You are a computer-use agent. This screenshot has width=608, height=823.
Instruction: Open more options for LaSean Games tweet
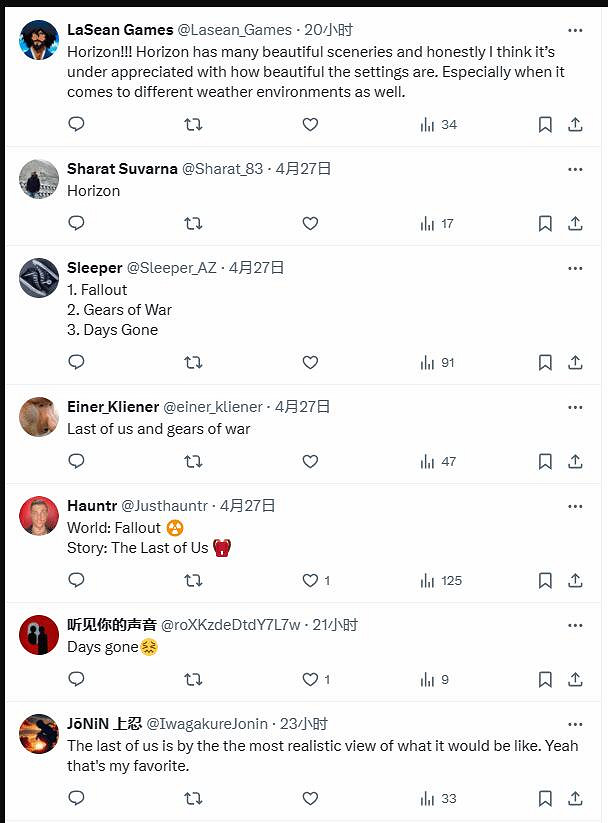pos(575,30)
